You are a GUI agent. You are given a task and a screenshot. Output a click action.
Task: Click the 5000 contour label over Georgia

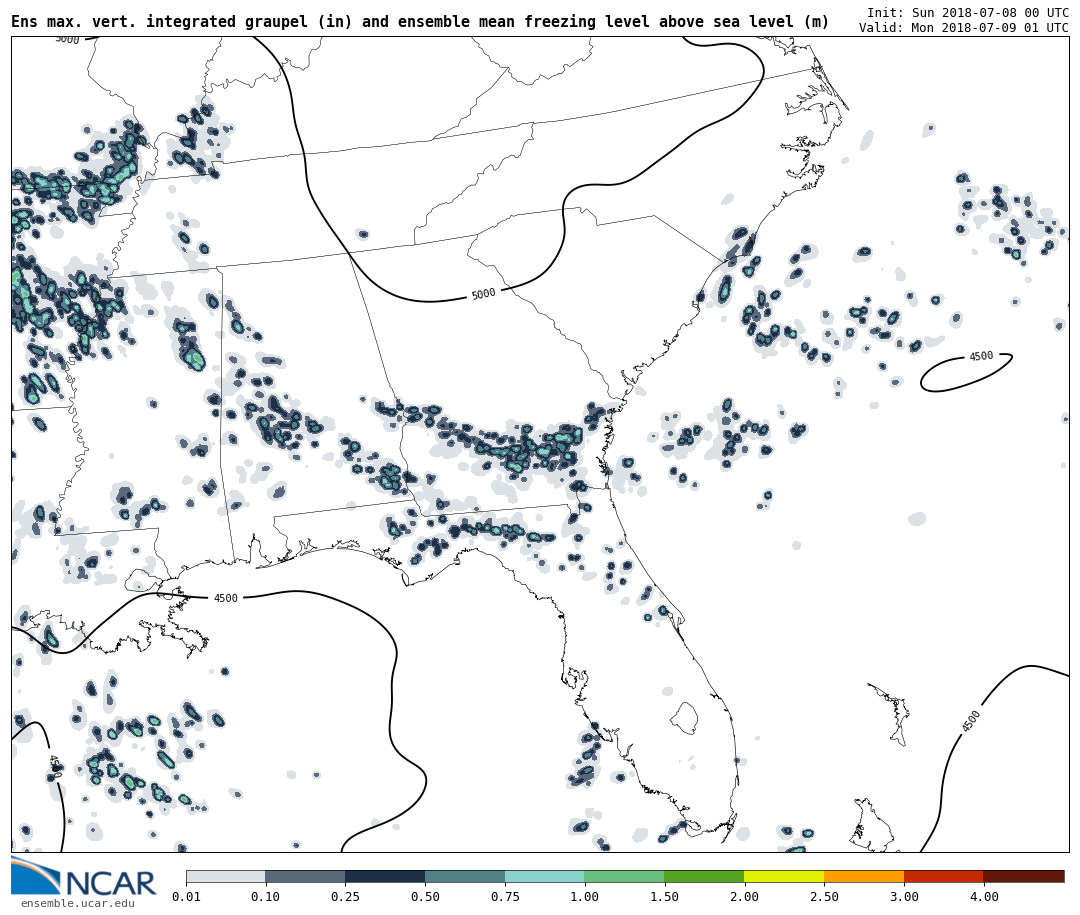tap(483, 294)
